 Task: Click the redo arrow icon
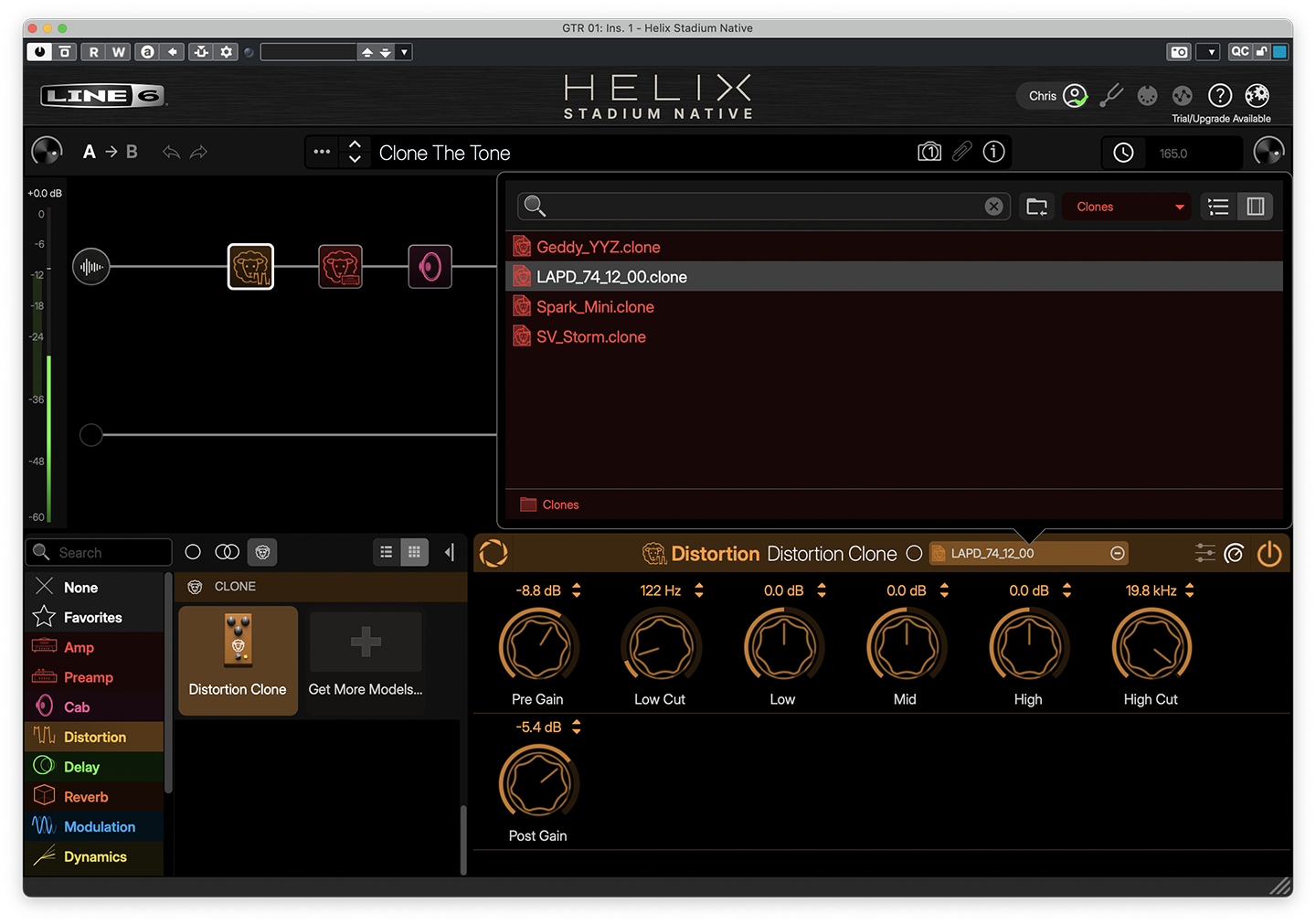(198, 152)
